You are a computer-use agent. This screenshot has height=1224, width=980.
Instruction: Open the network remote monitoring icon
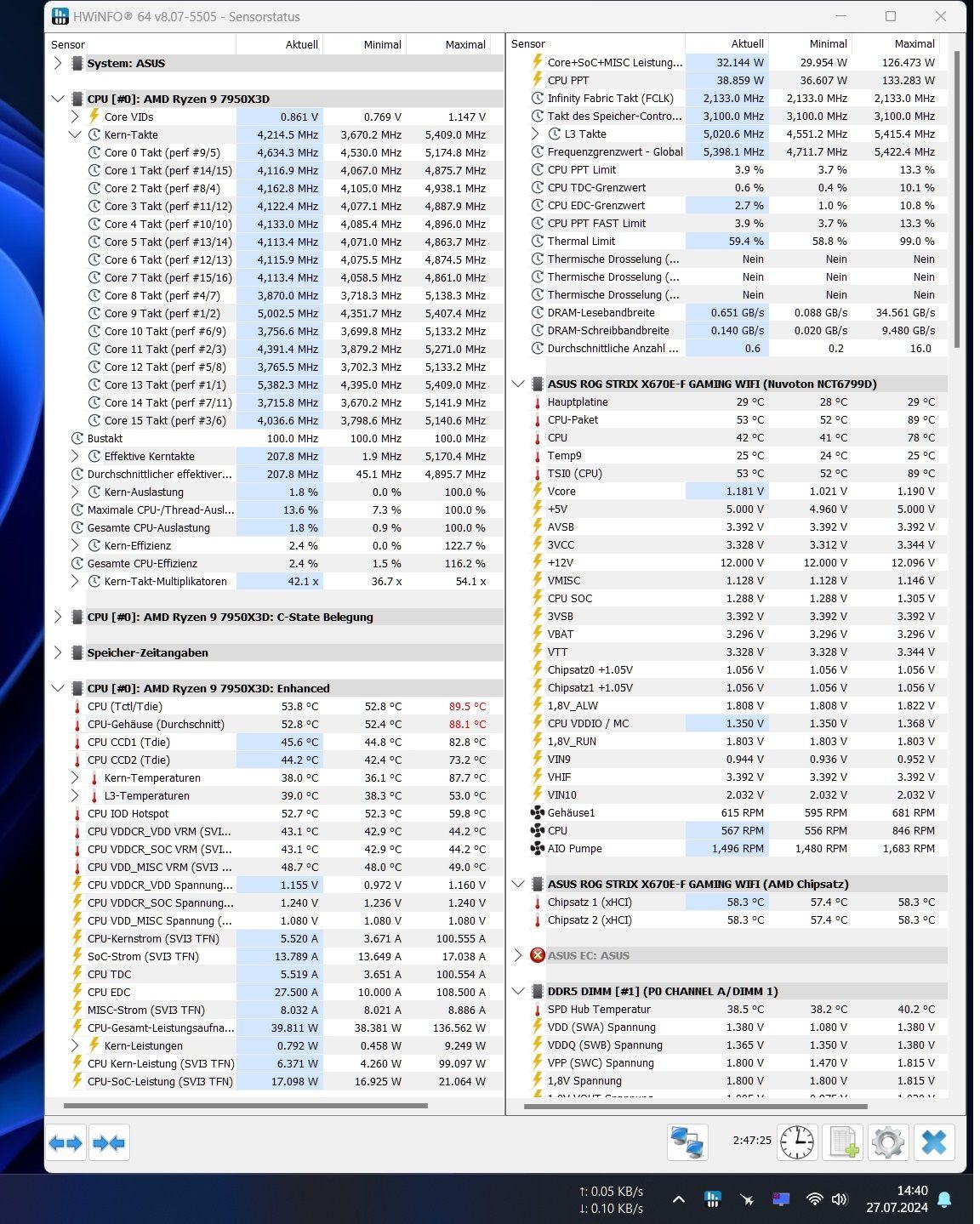pyautogui.click(x=687, y=1142)
